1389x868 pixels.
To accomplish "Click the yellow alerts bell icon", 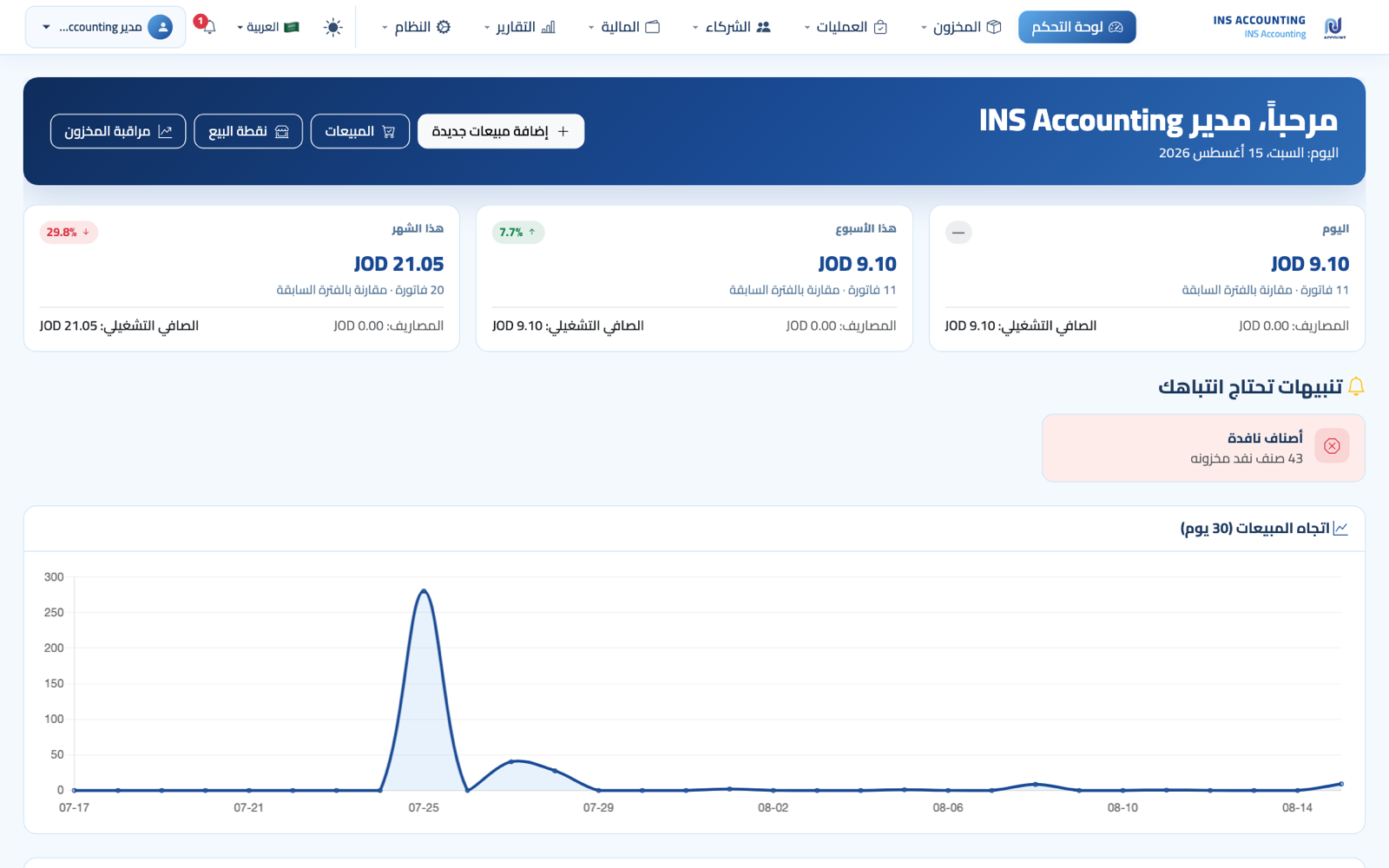I will (1356, 386).
